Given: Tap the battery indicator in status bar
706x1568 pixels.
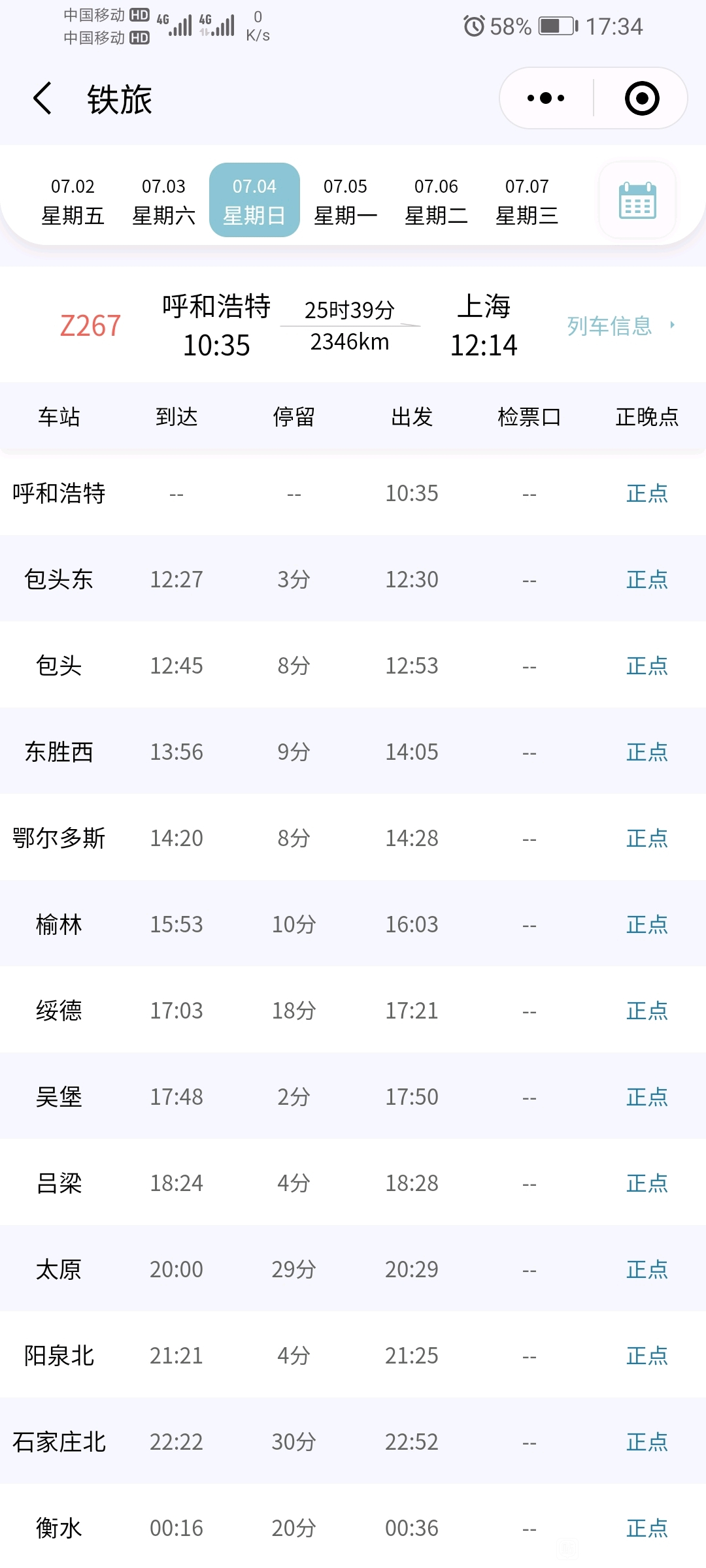Looking at the screenshot, I should tap(558, 26).
